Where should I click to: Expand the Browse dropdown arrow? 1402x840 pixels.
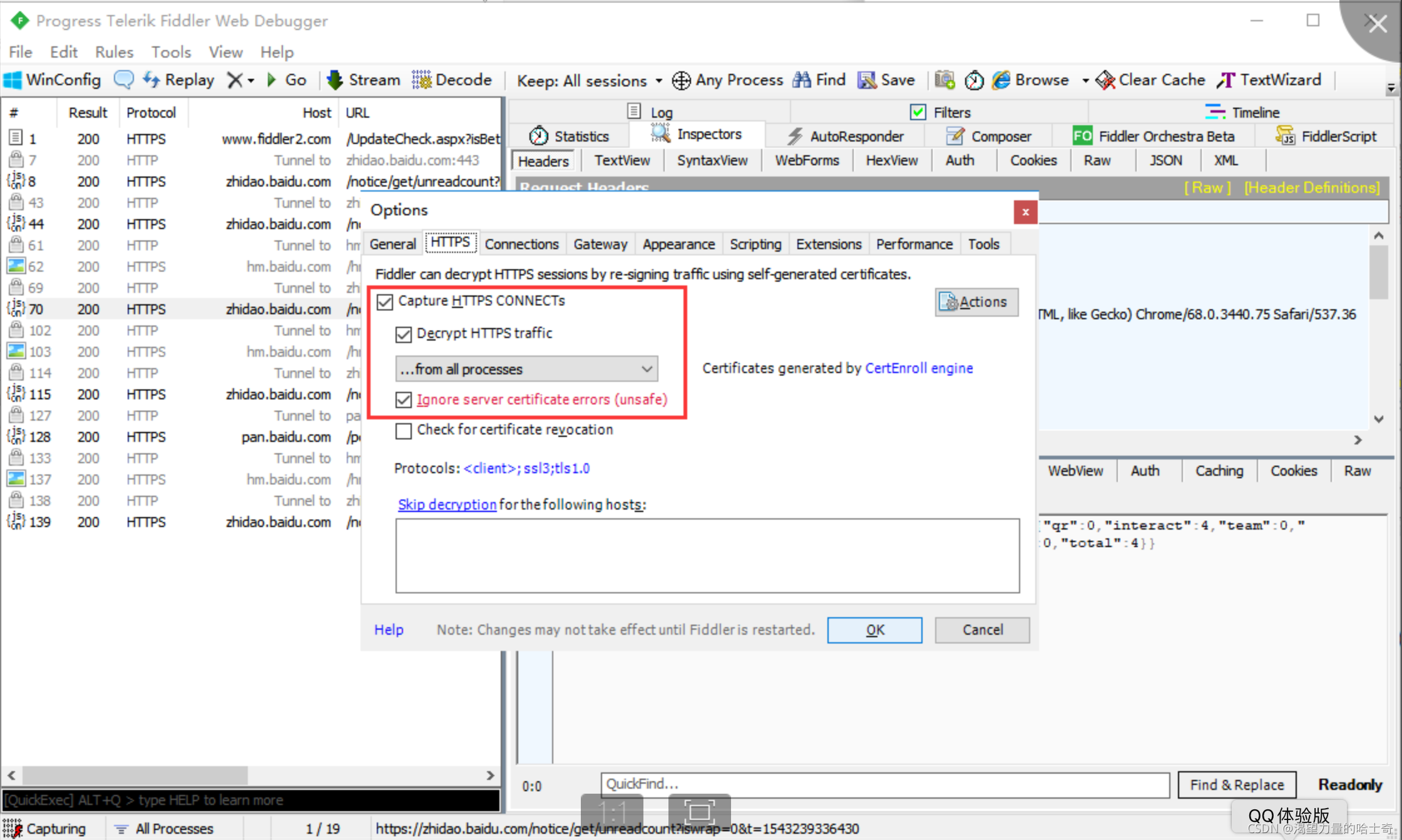[1085, 81]
